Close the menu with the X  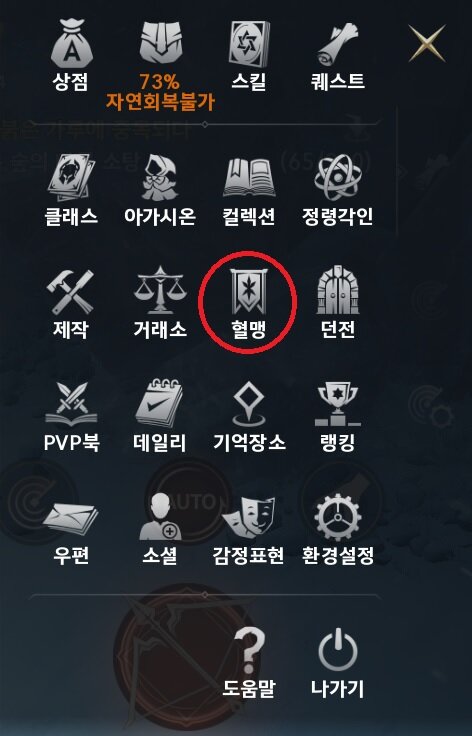pos(427,44)
